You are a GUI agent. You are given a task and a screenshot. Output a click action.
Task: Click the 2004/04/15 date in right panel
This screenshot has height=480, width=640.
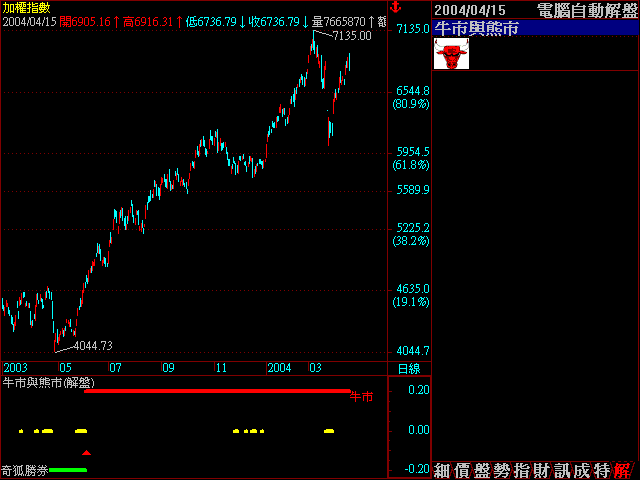[x=470, y=10]
